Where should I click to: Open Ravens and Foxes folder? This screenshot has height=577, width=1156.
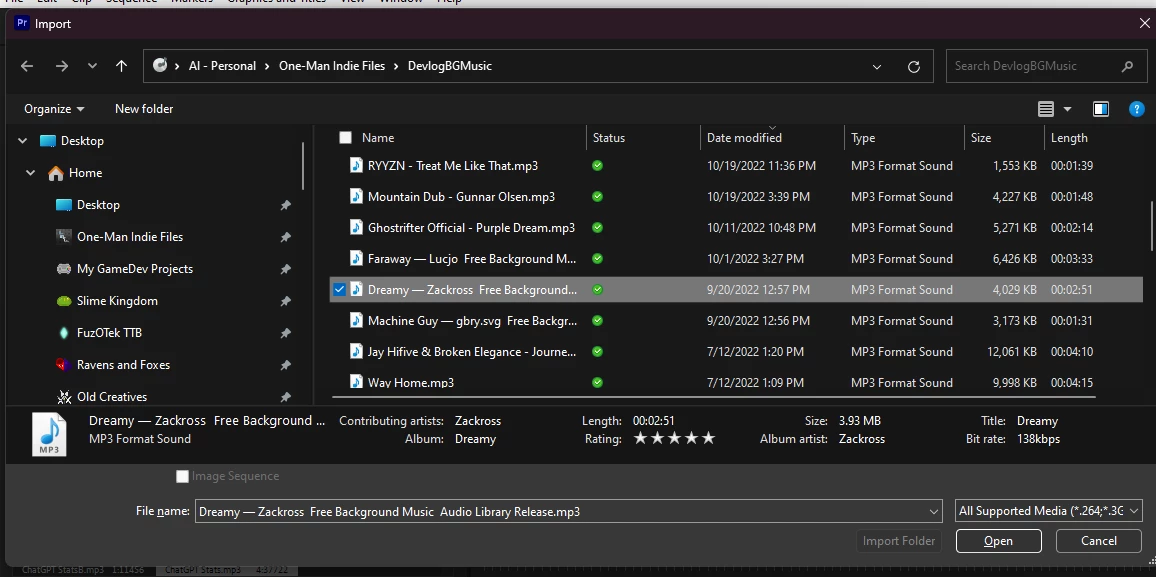coord(123,365)
